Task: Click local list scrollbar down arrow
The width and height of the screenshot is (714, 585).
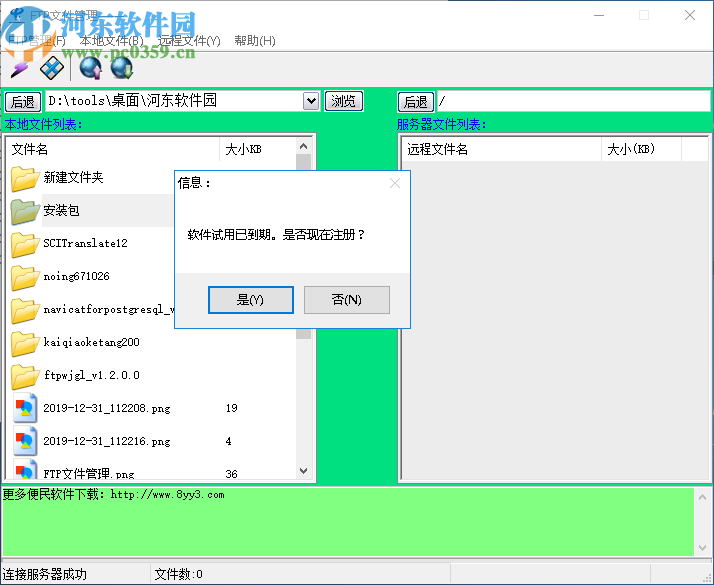Action: point(304,471)
